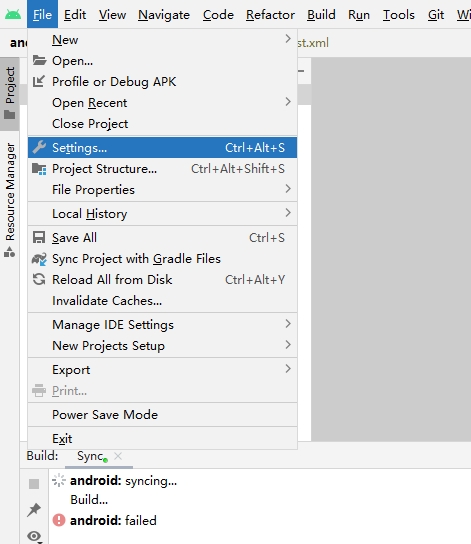Screen dimensions: 471x544
Task: Click the stop build square icon
Action: (34, 484)
